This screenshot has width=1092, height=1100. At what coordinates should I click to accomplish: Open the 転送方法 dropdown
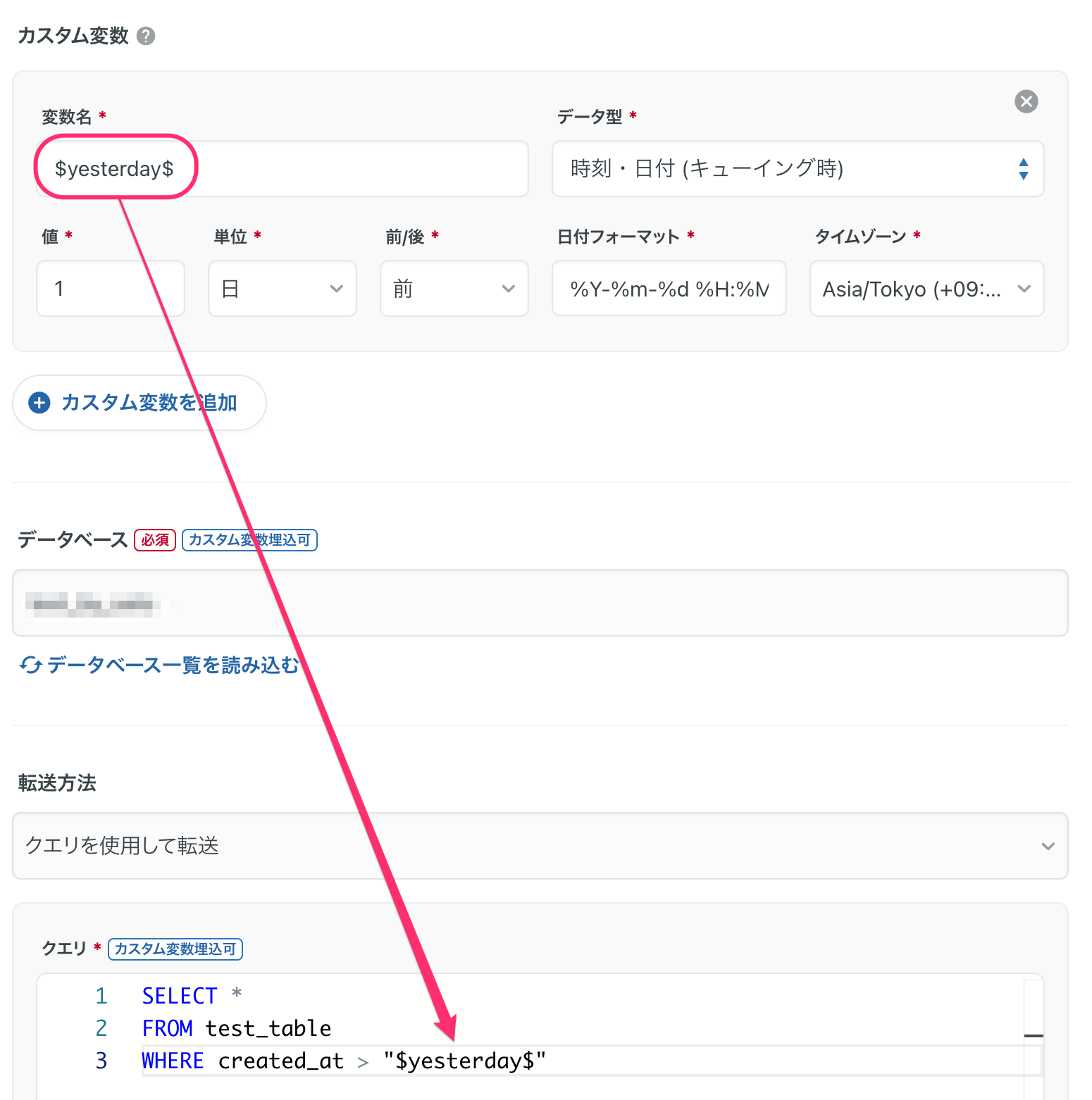[540, 846]
